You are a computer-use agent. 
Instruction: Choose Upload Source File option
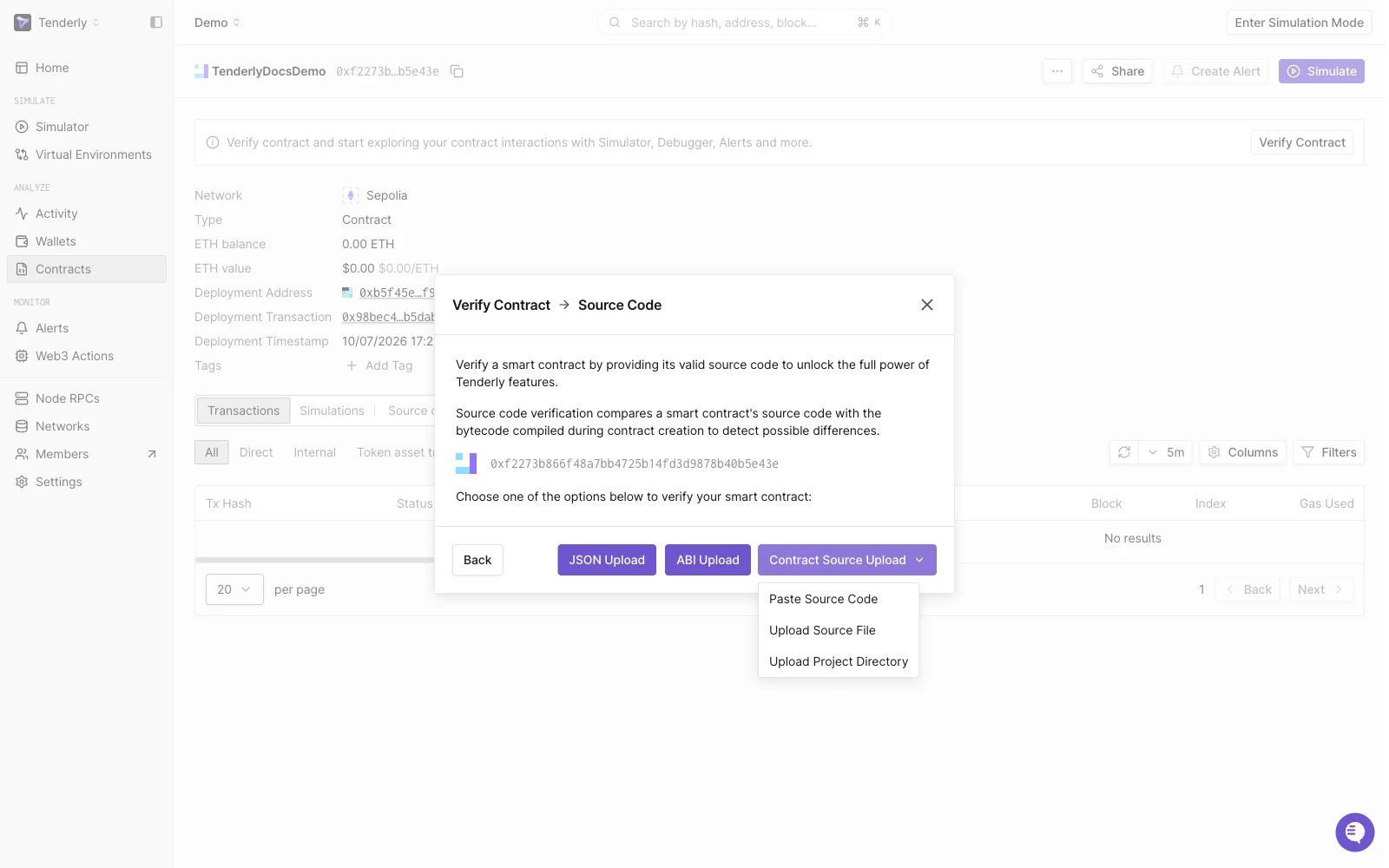(839, 630)
